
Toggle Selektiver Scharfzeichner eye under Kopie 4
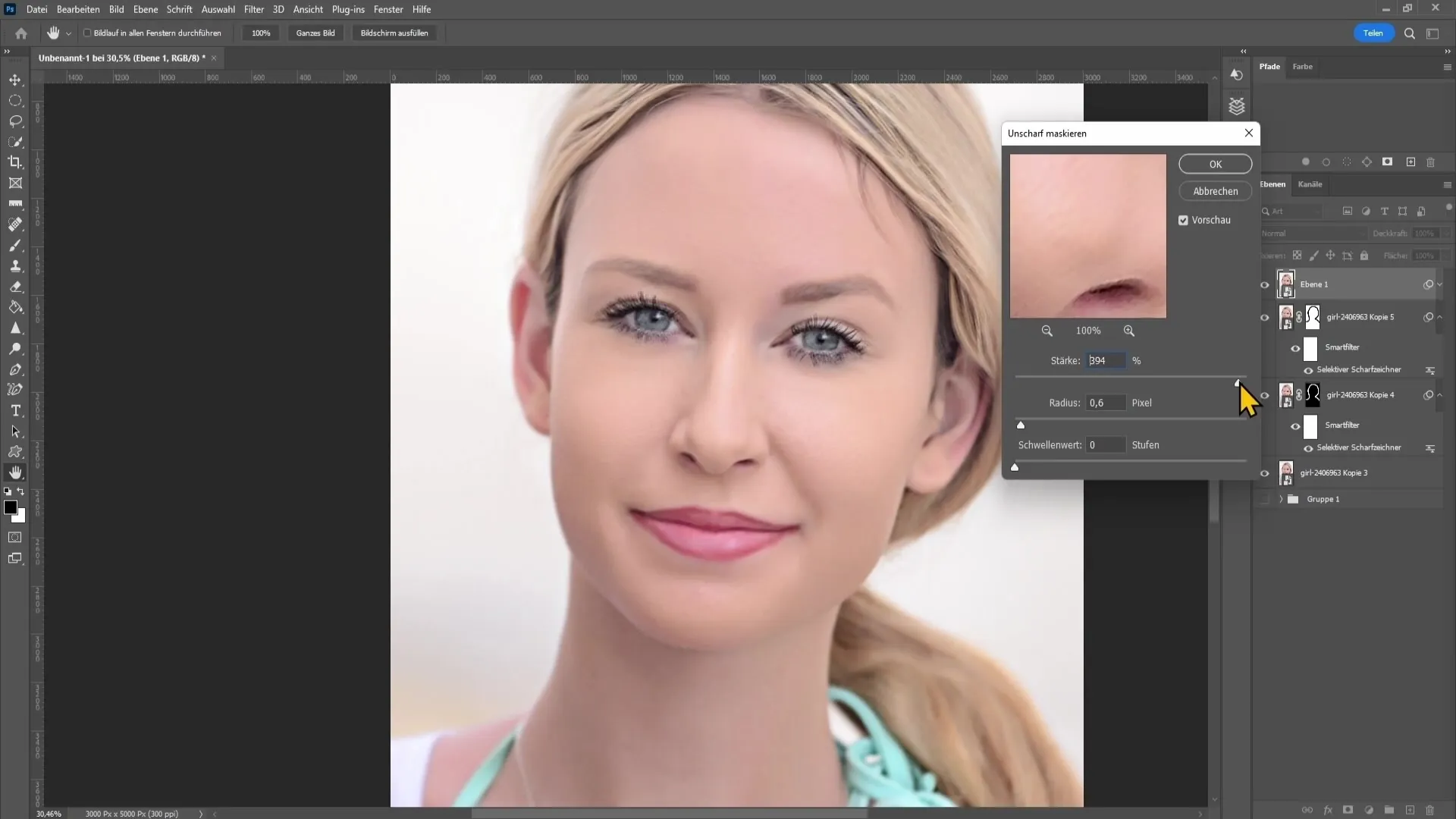click(x=1308, y=449)
